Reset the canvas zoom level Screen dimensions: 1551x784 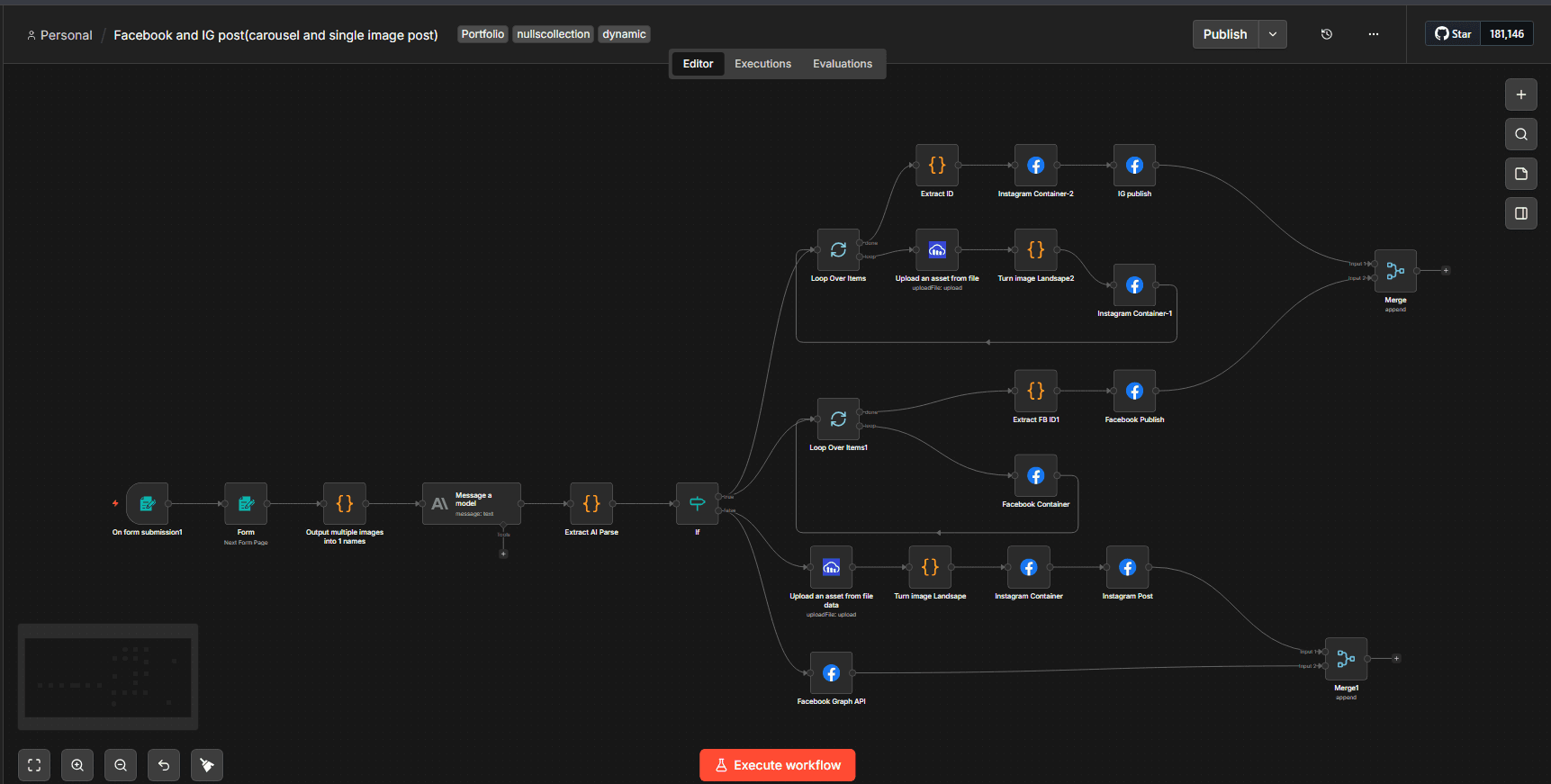click(x=164, y=765)
